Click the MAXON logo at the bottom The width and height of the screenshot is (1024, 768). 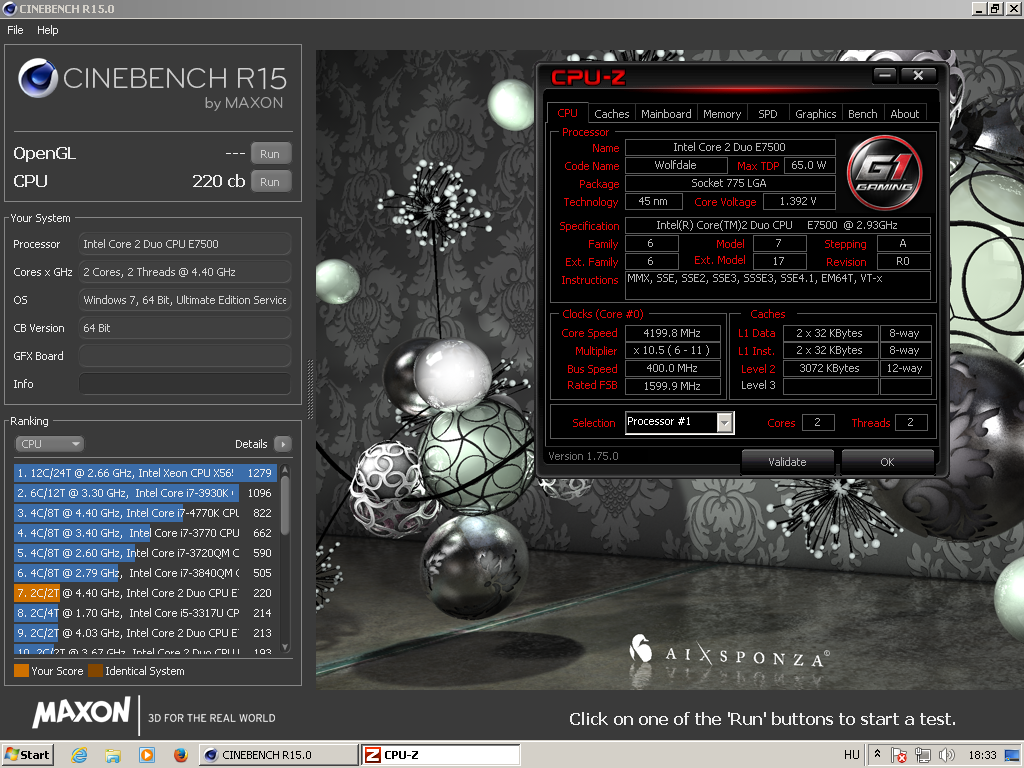tap(82, 712)
